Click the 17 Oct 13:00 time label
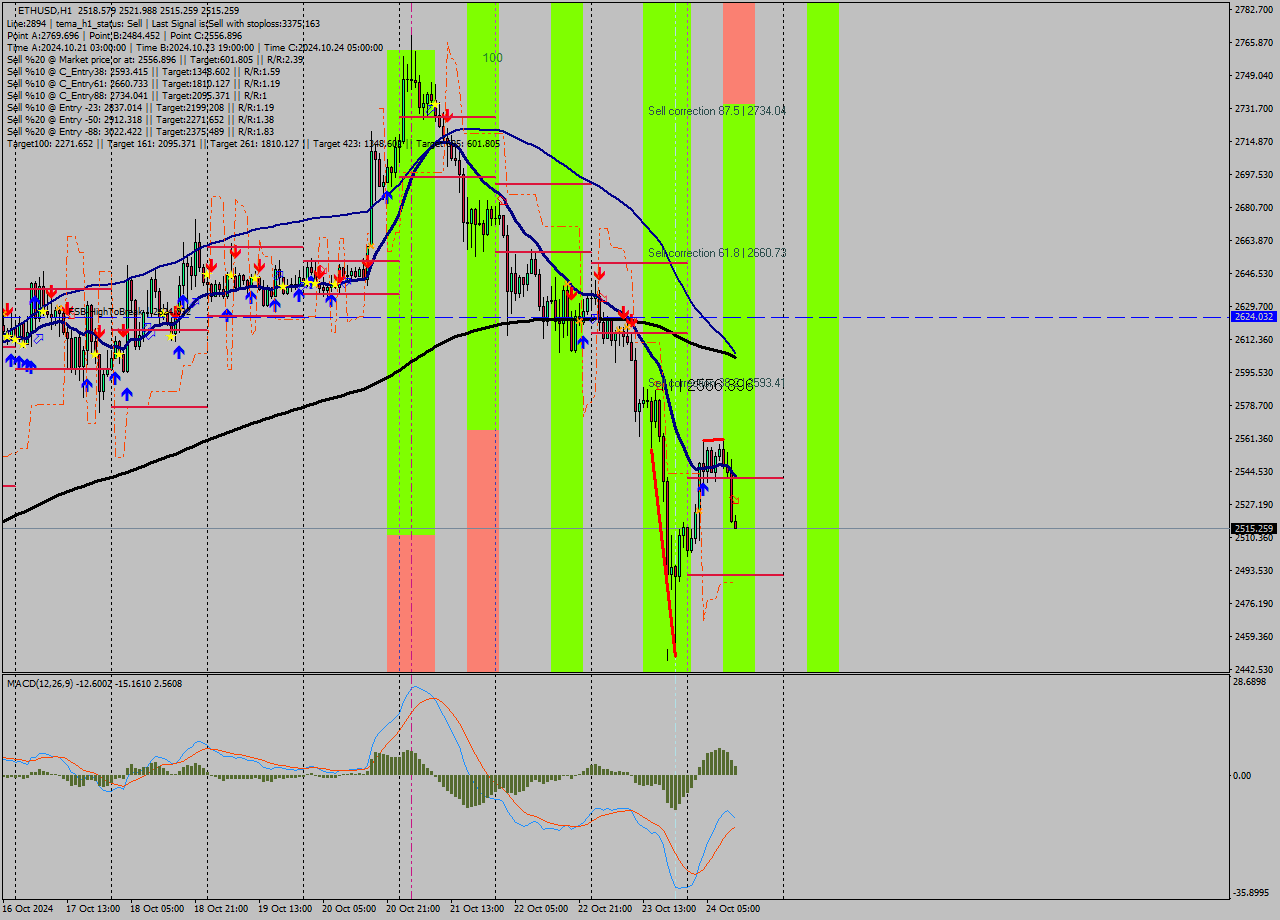Image resolution: width=1280 pixels, height=920 pixels. click(91, 909)
